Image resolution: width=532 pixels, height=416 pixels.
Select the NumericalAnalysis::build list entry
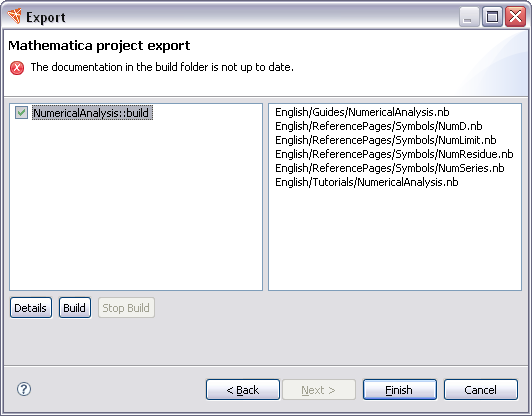[x=92, y=113]
